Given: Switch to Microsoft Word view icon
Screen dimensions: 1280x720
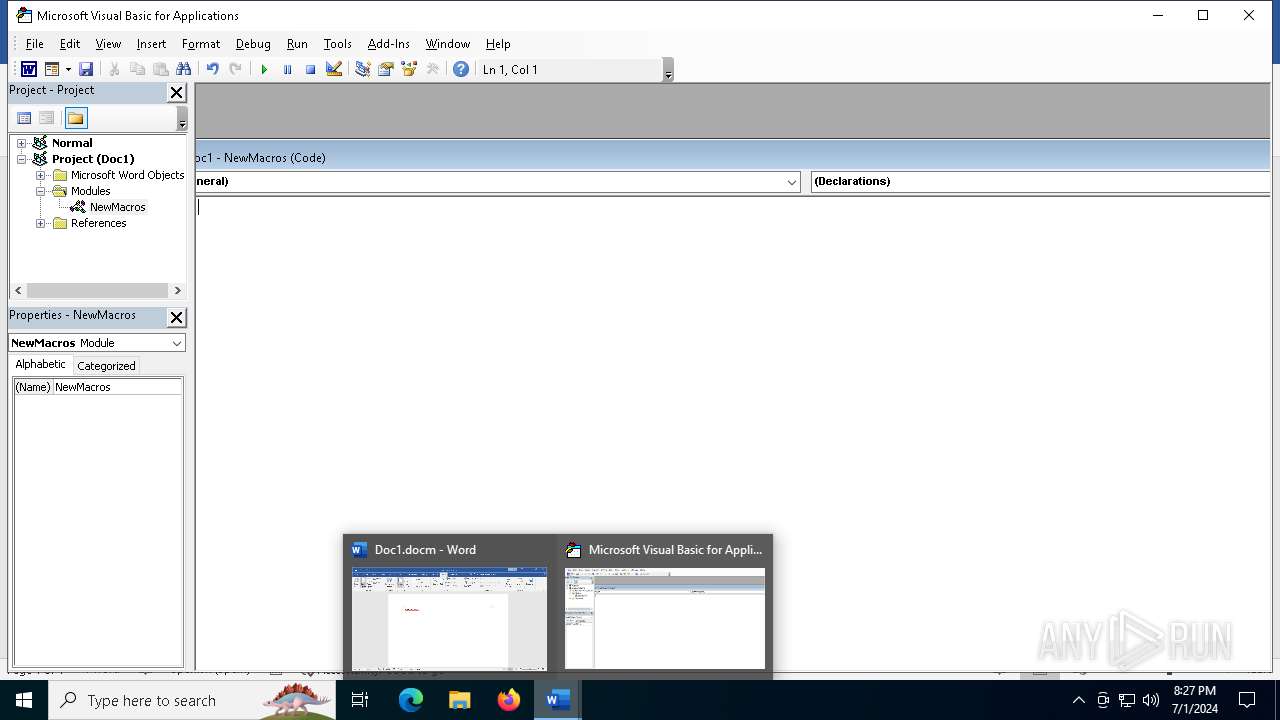Looking at the screenshot, I should click(29, 69).
